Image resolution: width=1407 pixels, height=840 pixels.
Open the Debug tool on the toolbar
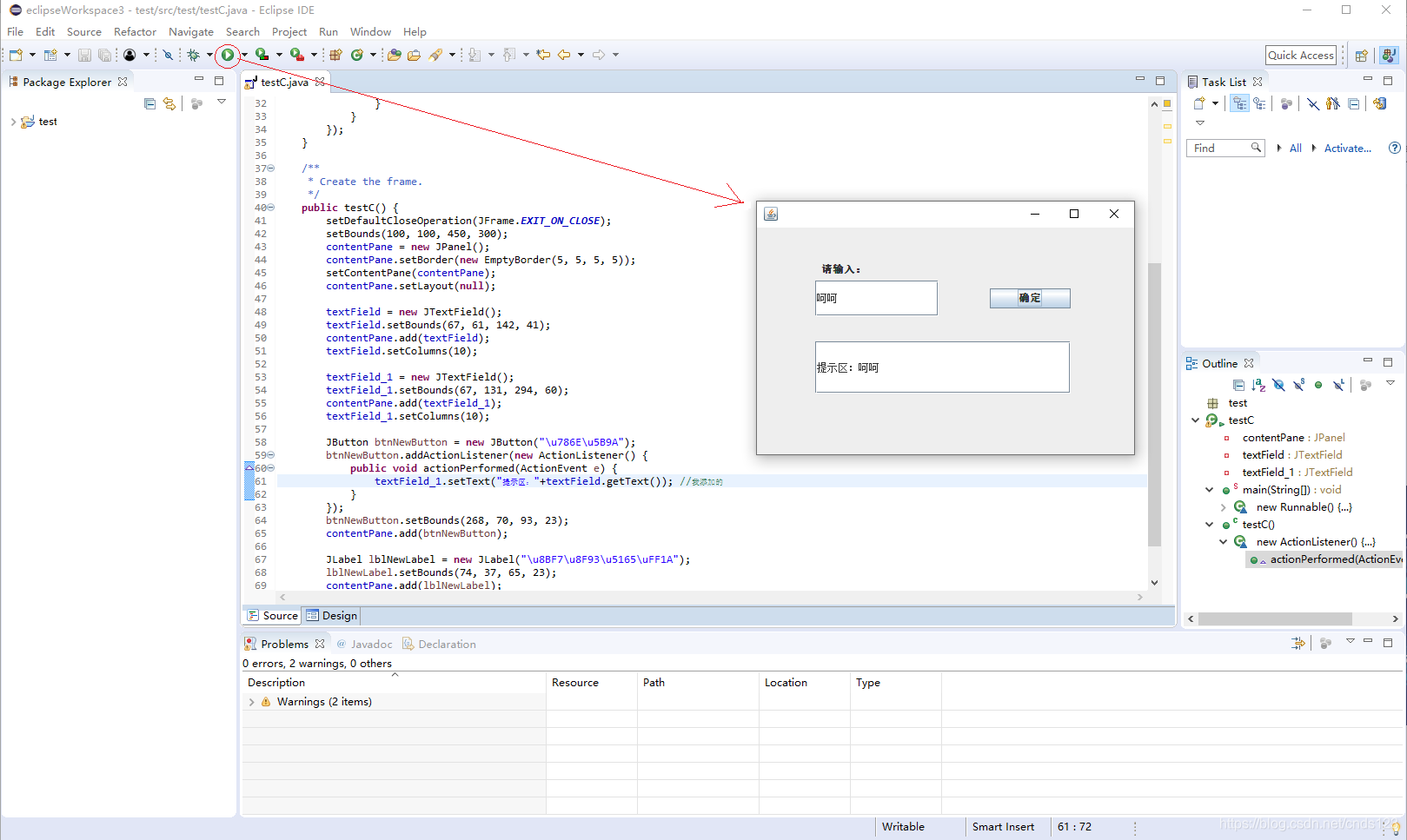tap(192, 55)
